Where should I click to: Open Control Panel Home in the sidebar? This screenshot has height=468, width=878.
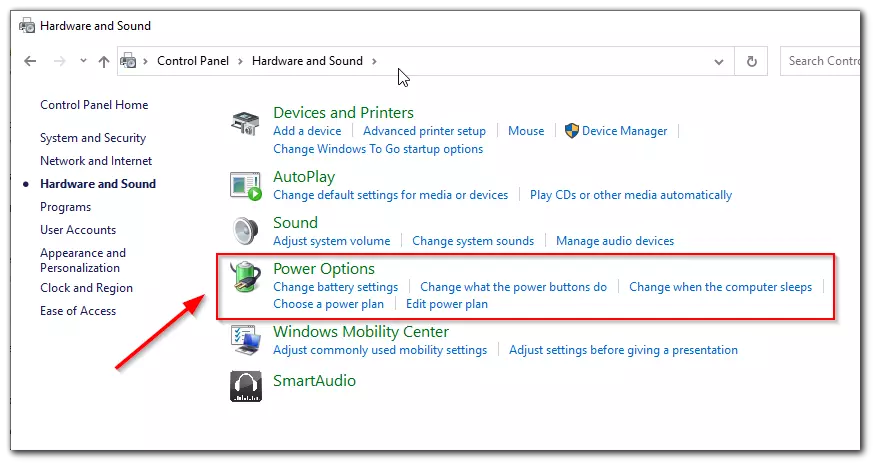(x=94, y=105)
